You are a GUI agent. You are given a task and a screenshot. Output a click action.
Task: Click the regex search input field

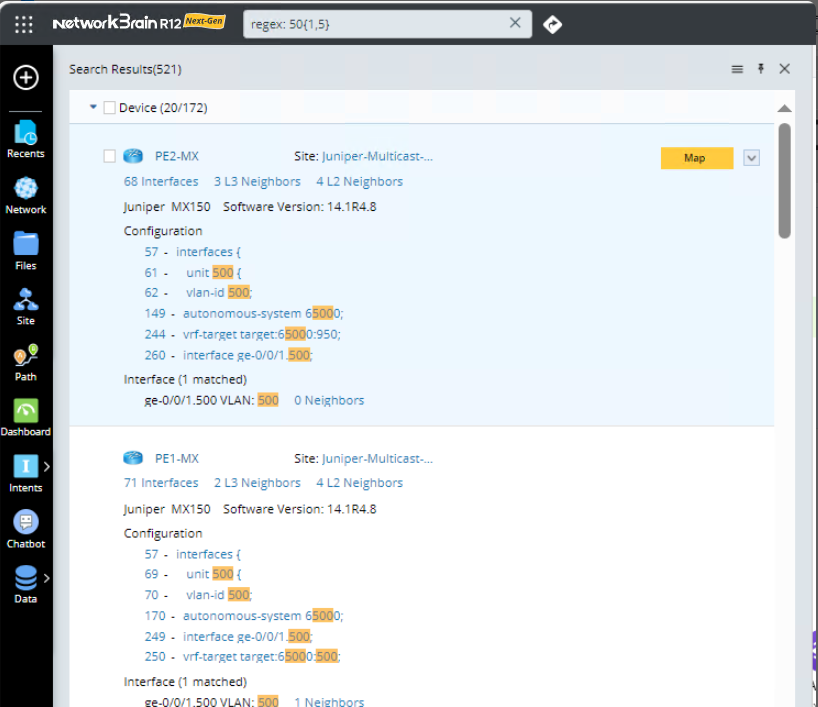[x=375, y=24]
